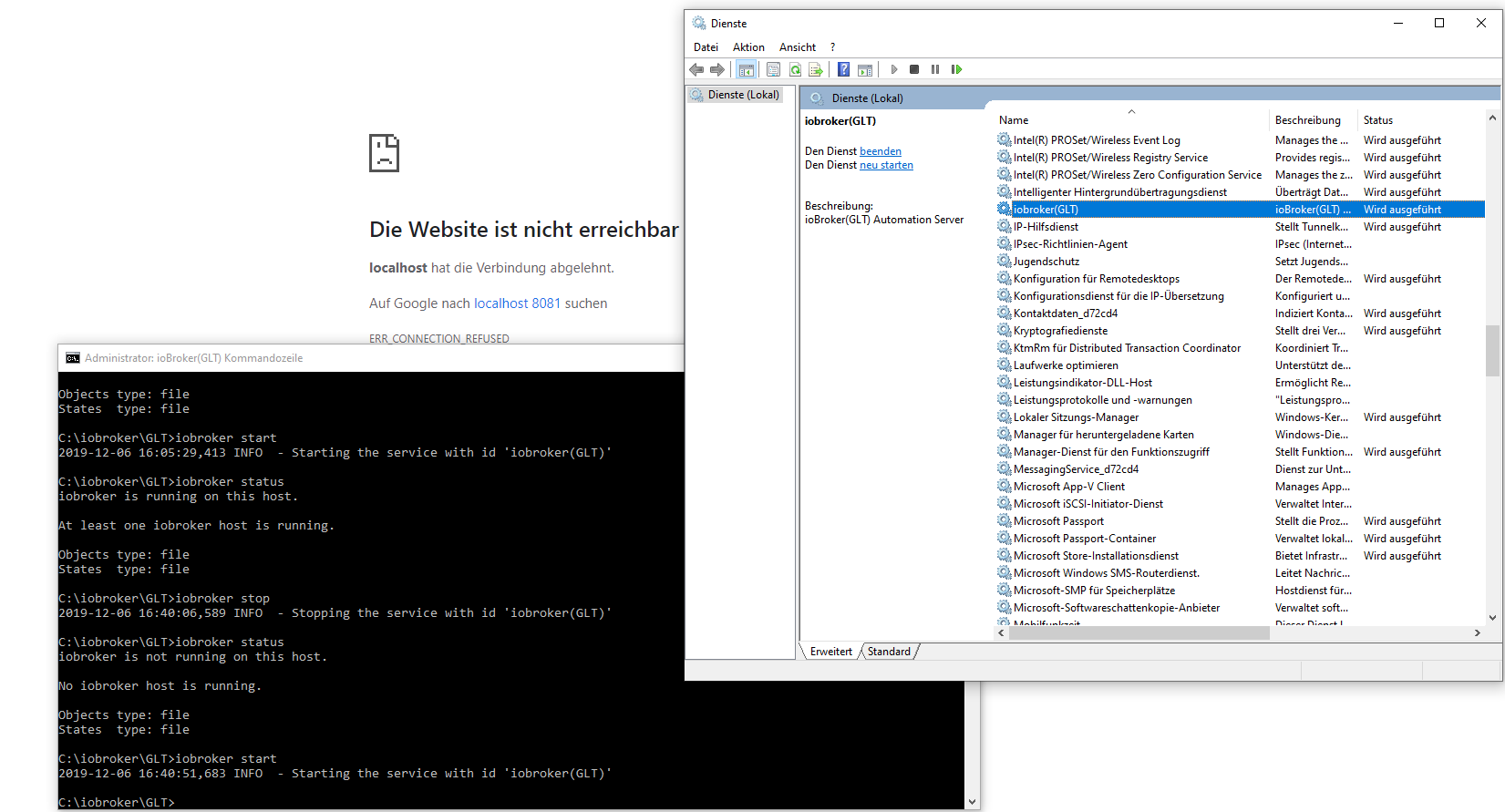
Task: Select Lokaler Sitzungs-Manager service
Action: tap(1076, 417)
